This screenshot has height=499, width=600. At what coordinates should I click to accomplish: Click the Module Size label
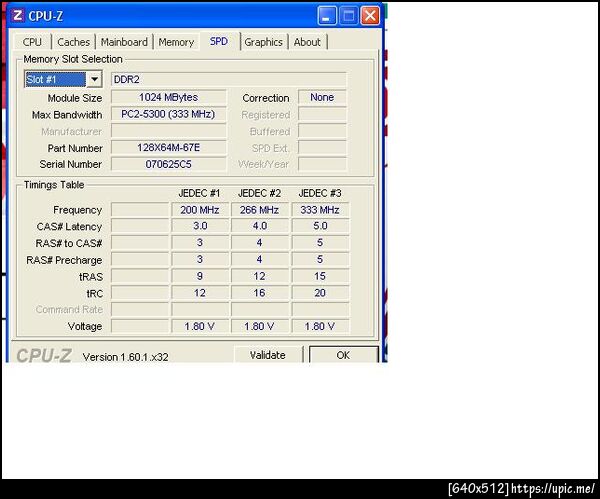75,98
